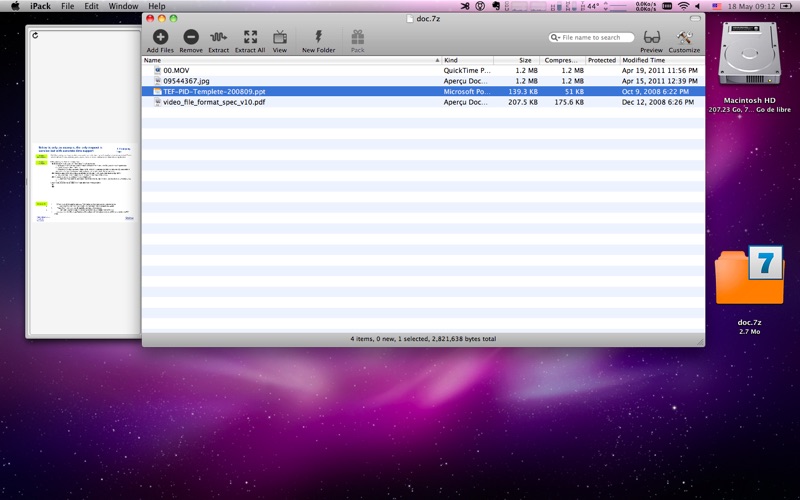Image resolution: width=800 pixels, height=500 pixels.
Task: Click the Pack toolbar icon
Action: coord(358,37)
